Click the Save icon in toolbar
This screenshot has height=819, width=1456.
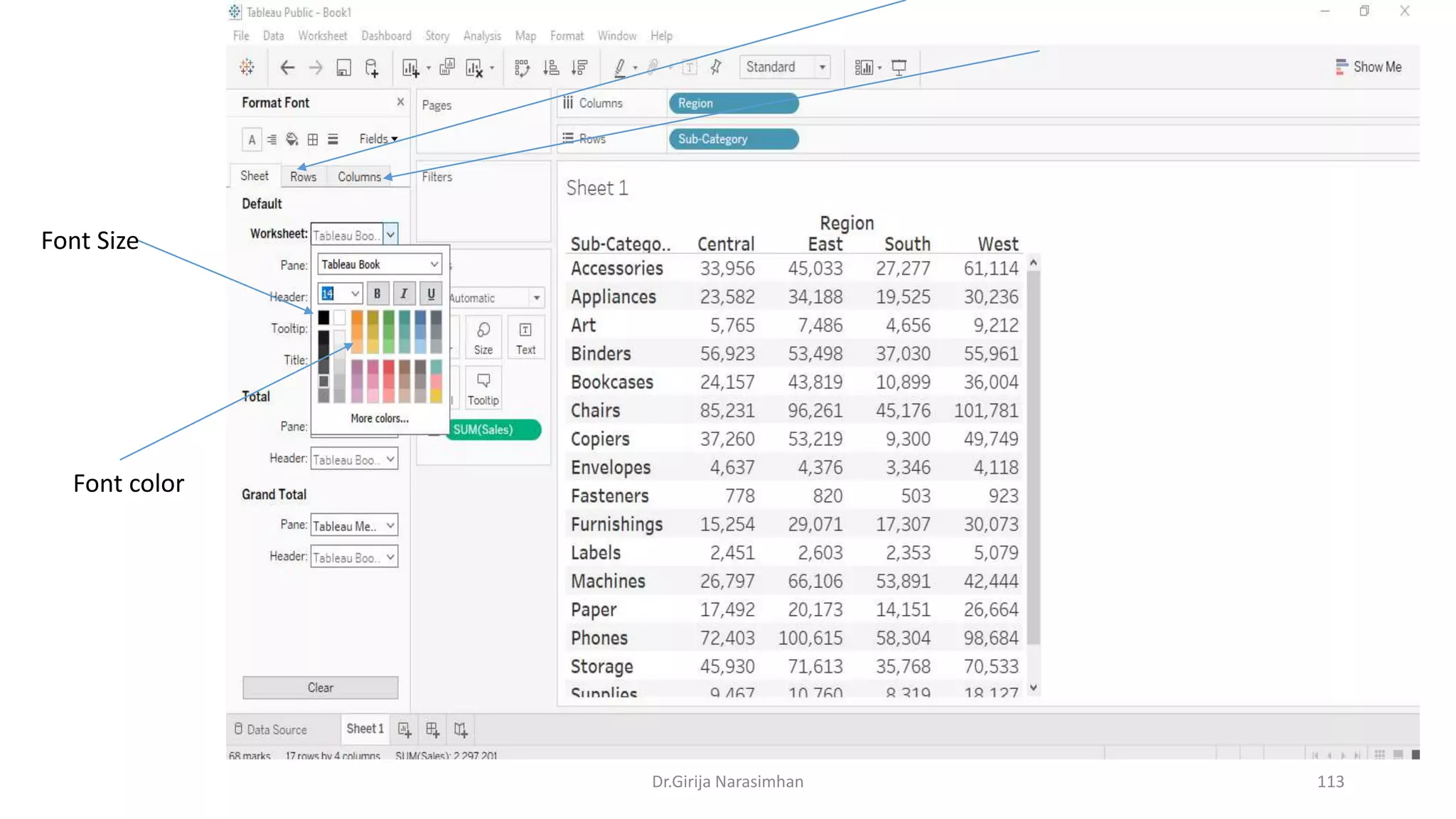(x=343, y=68)
